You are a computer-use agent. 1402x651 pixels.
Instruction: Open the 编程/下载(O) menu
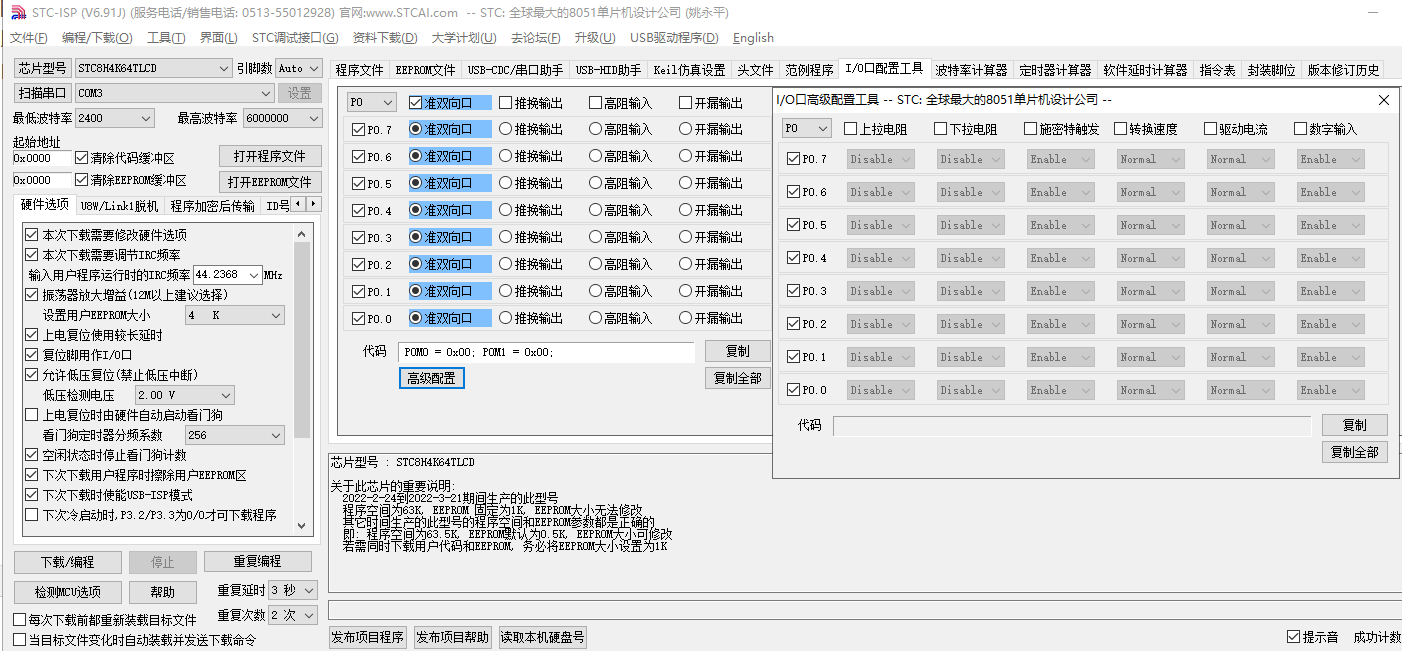97,38
